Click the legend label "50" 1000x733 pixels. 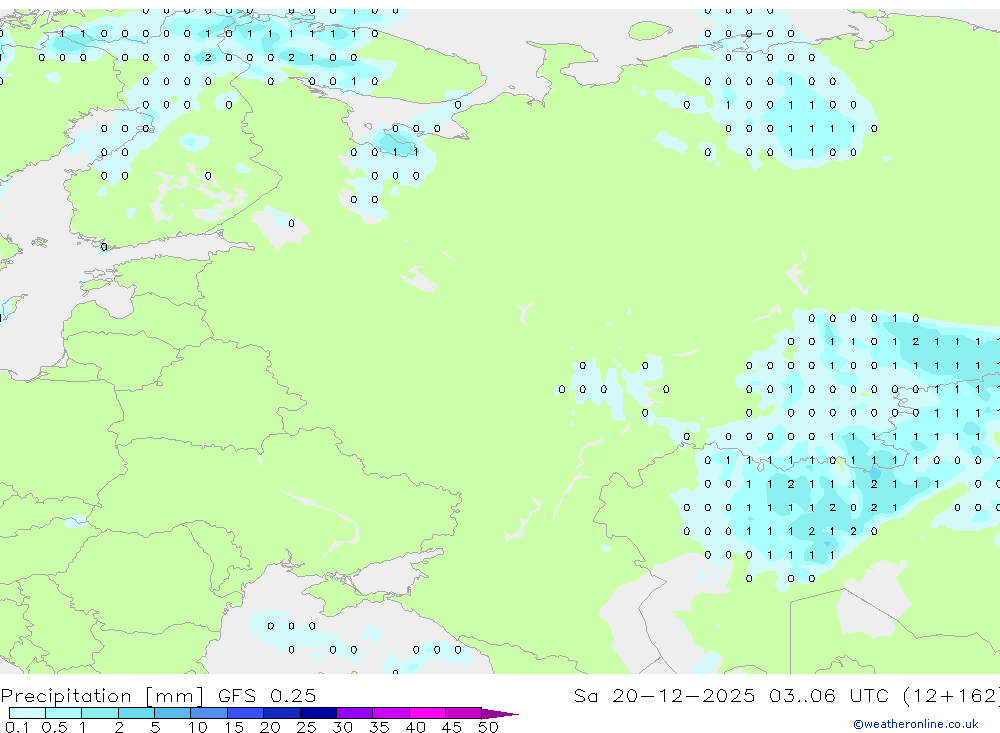click(488, 727)
